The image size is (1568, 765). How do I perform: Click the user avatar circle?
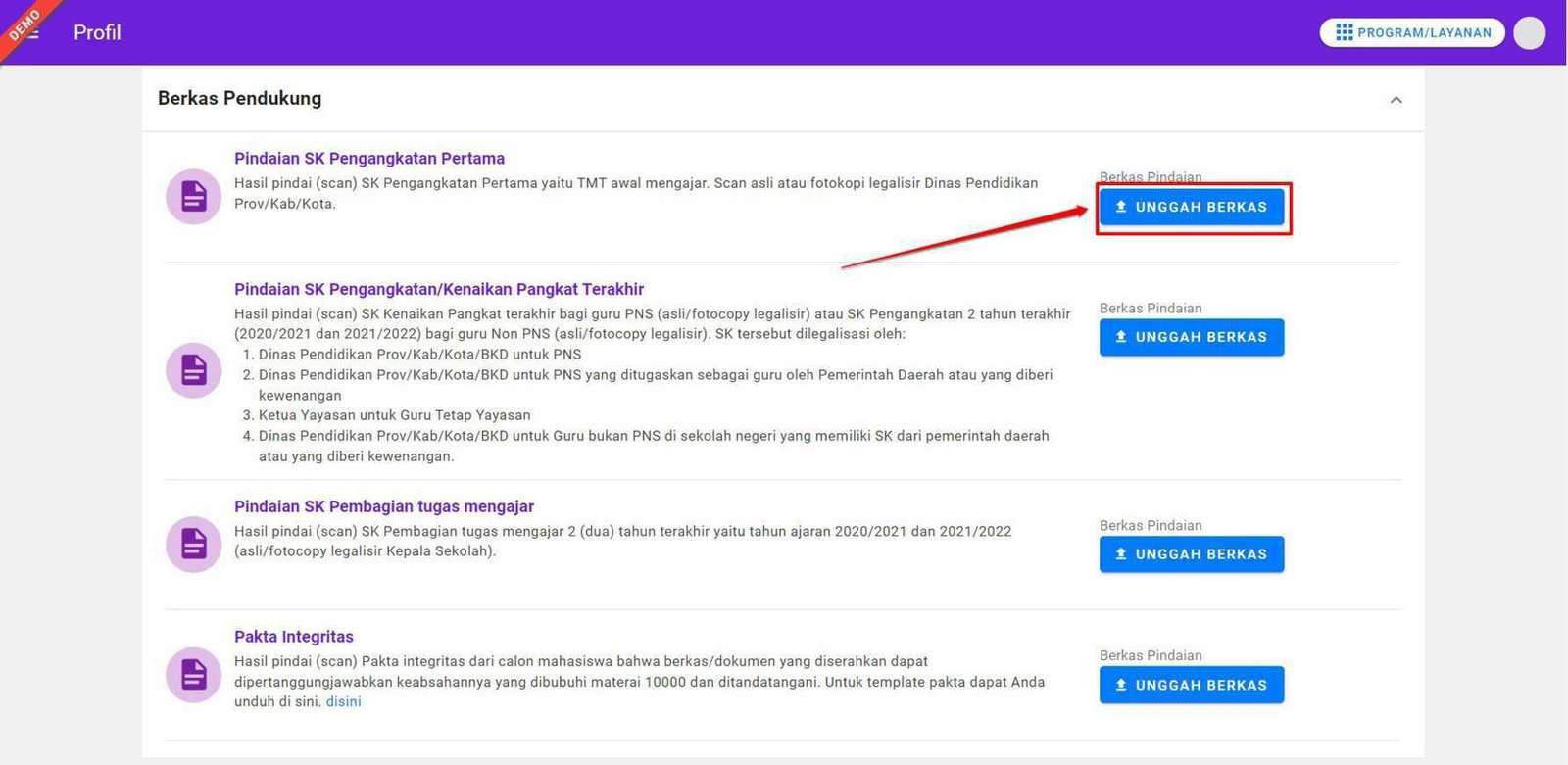click(1529, 32)
